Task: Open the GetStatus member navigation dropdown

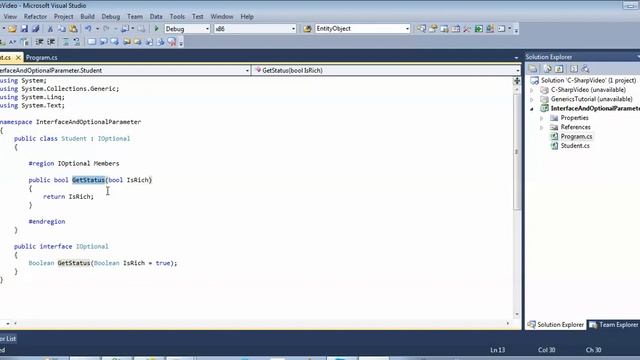Action: point(518,71)
